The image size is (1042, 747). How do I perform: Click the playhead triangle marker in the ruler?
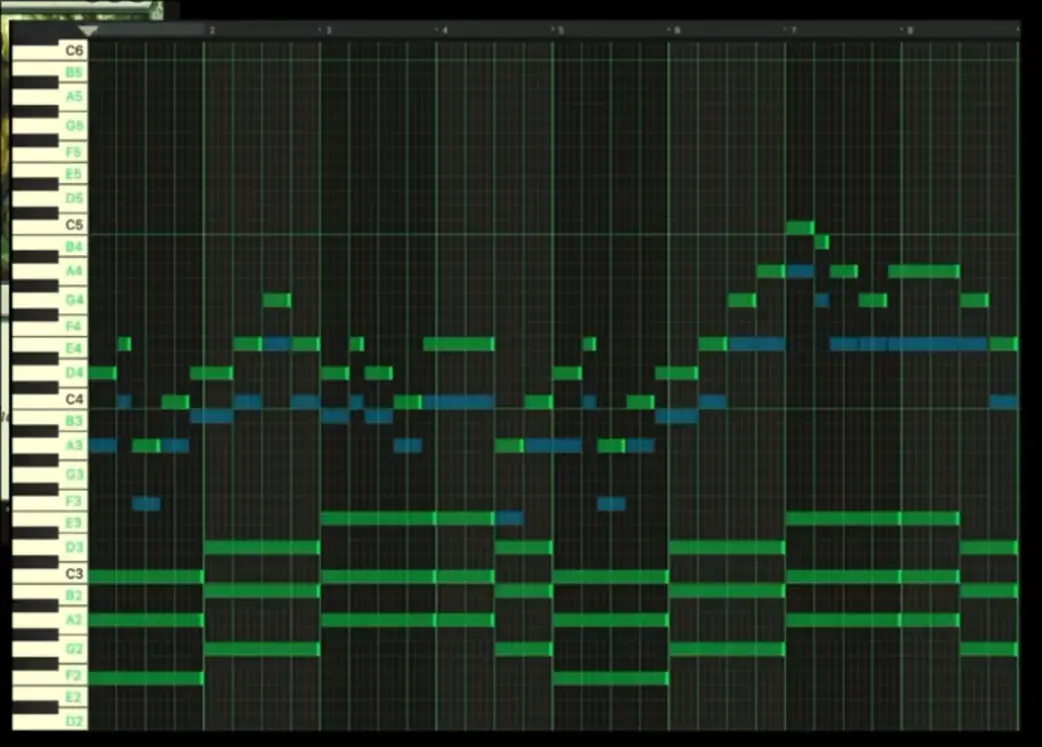(x=89, y=32)
